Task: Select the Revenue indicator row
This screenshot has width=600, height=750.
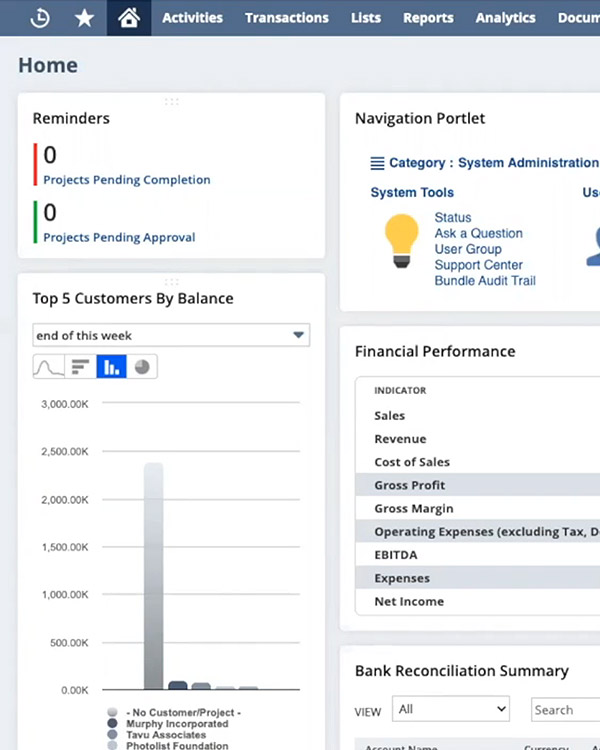Action: point(478,439)
